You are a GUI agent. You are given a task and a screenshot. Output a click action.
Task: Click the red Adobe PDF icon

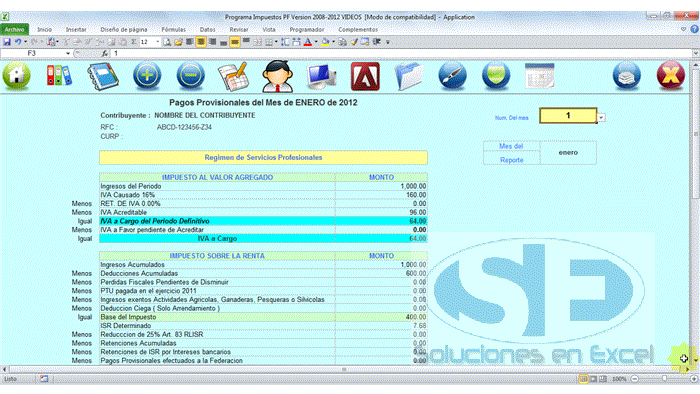coord(365,76)
